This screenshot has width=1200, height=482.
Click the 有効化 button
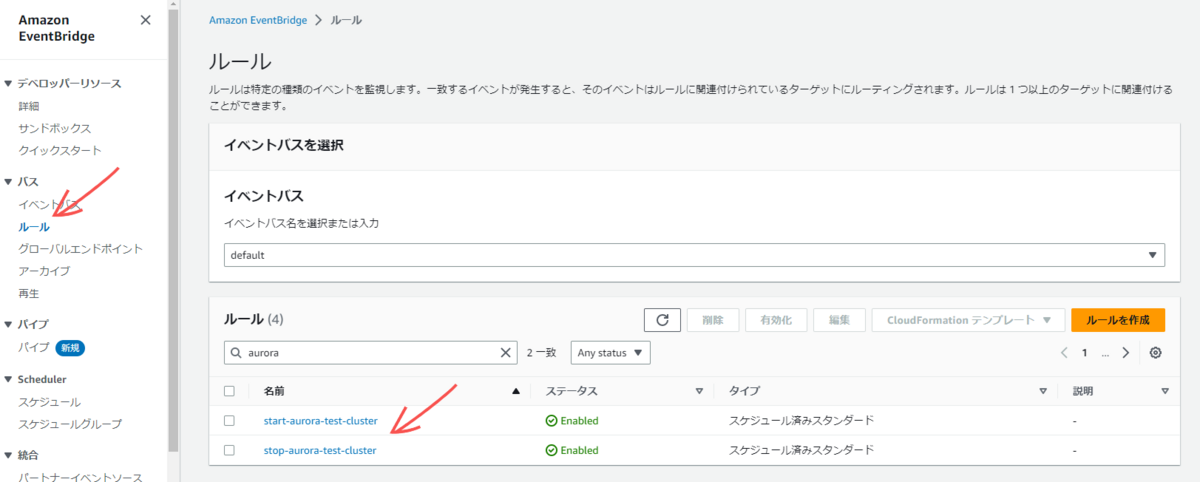click(776, 320)
